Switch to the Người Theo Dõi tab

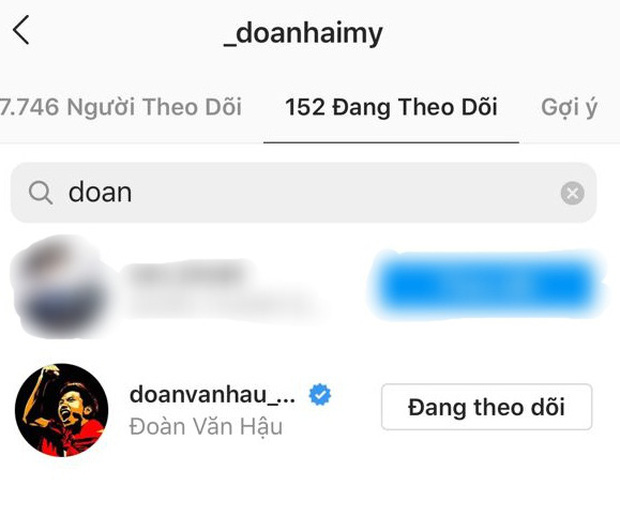click(x=121, y=107)
